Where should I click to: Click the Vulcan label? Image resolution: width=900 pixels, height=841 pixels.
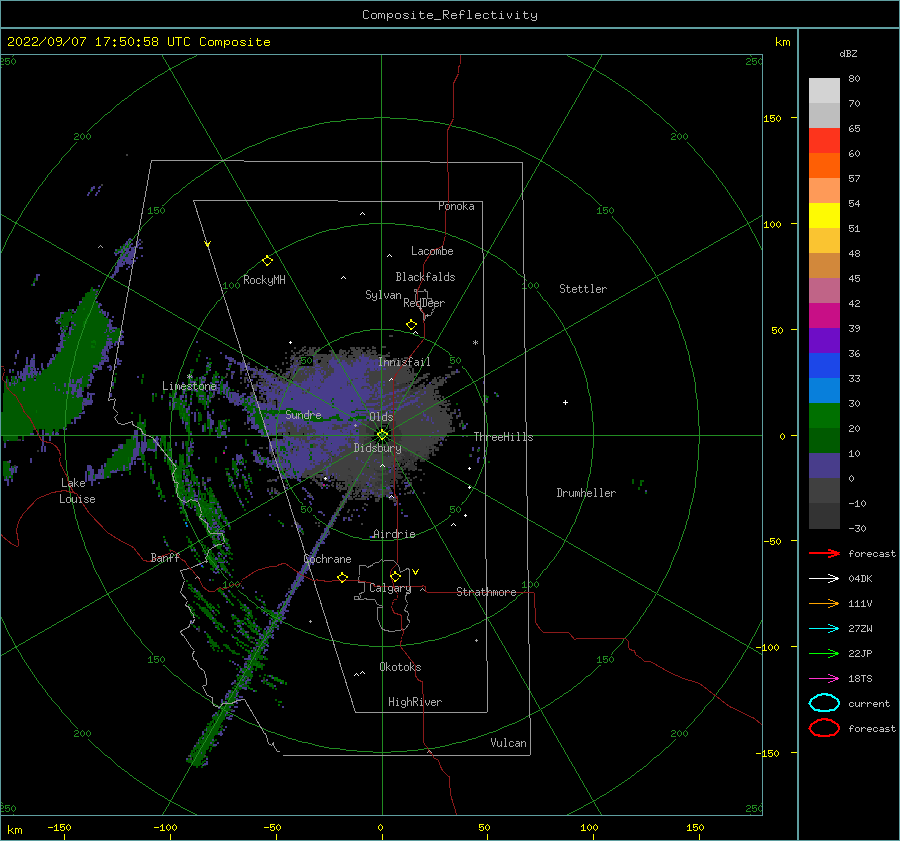pyautogui.click(x=508, y=743)
